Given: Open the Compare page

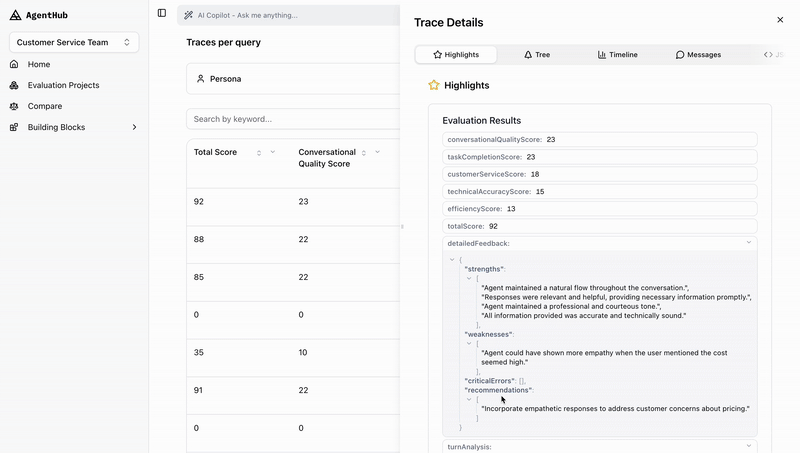Looking at the screenshot, I should pyautogui.click(x=45, y=106).
